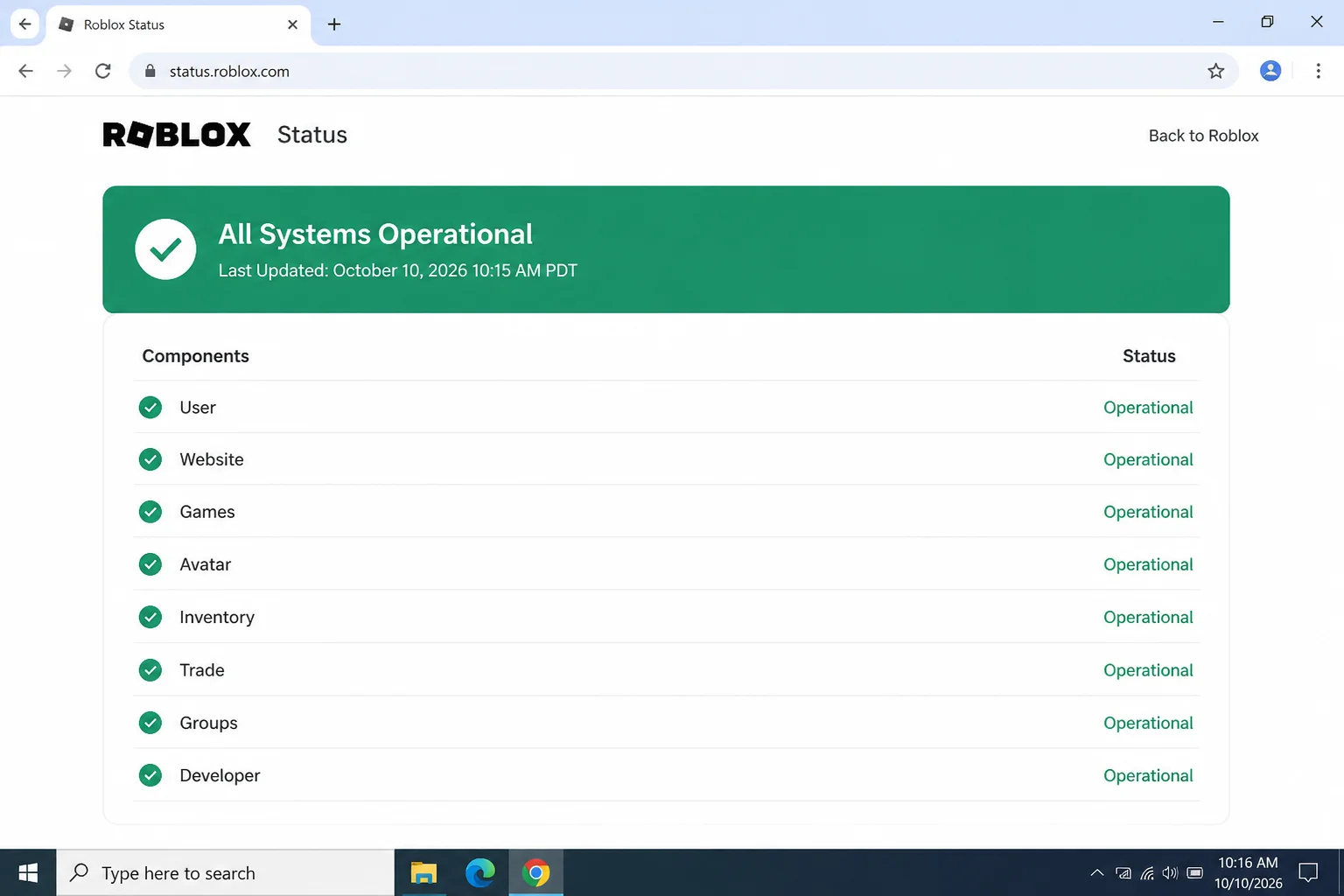Click the green check icon beside Avatar
This screenshot has width=1344, height=896.
coord(150,564)
